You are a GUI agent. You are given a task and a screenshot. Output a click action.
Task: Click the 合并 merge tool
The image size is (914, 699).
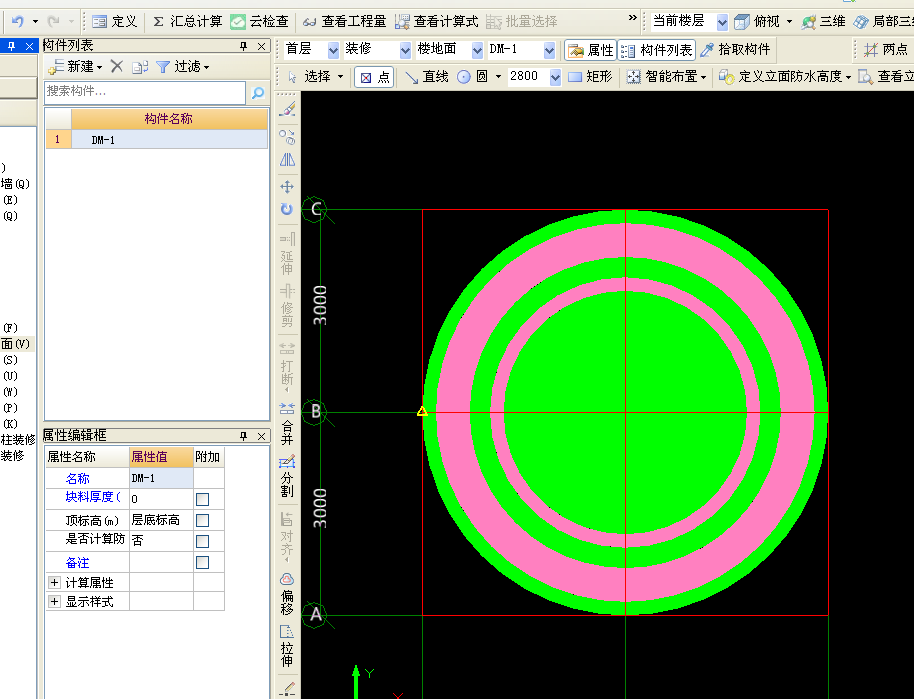(x=287, y=423)
